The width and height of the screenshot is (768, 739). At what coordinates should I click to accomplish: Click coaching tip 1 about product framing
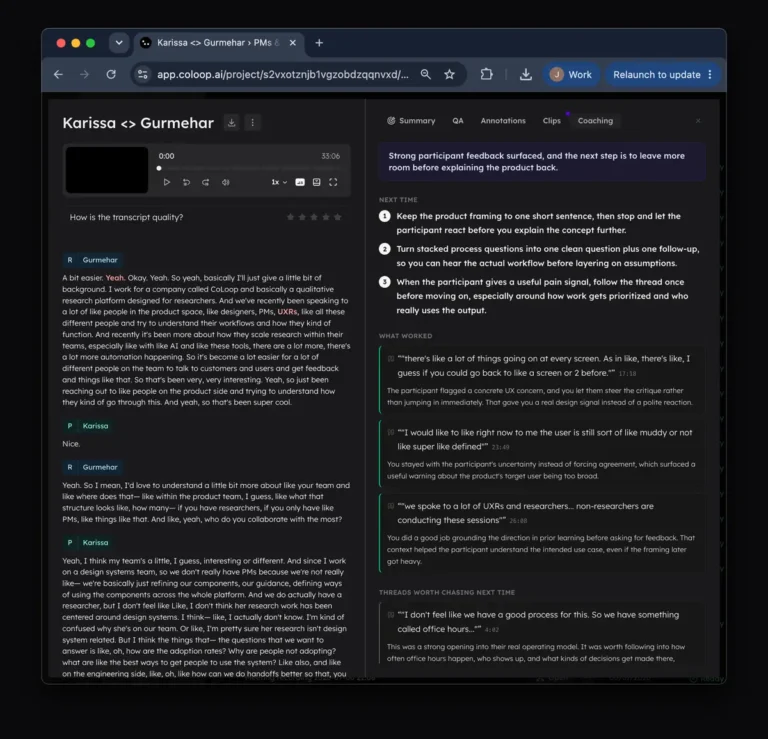tap(538, 223)
